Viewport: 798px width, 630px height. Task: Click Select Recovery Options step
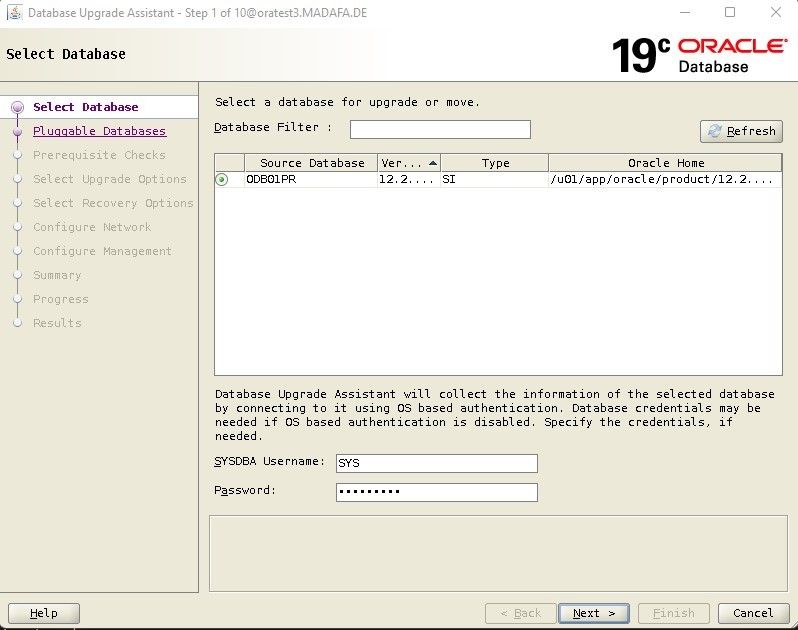point(113,203)
